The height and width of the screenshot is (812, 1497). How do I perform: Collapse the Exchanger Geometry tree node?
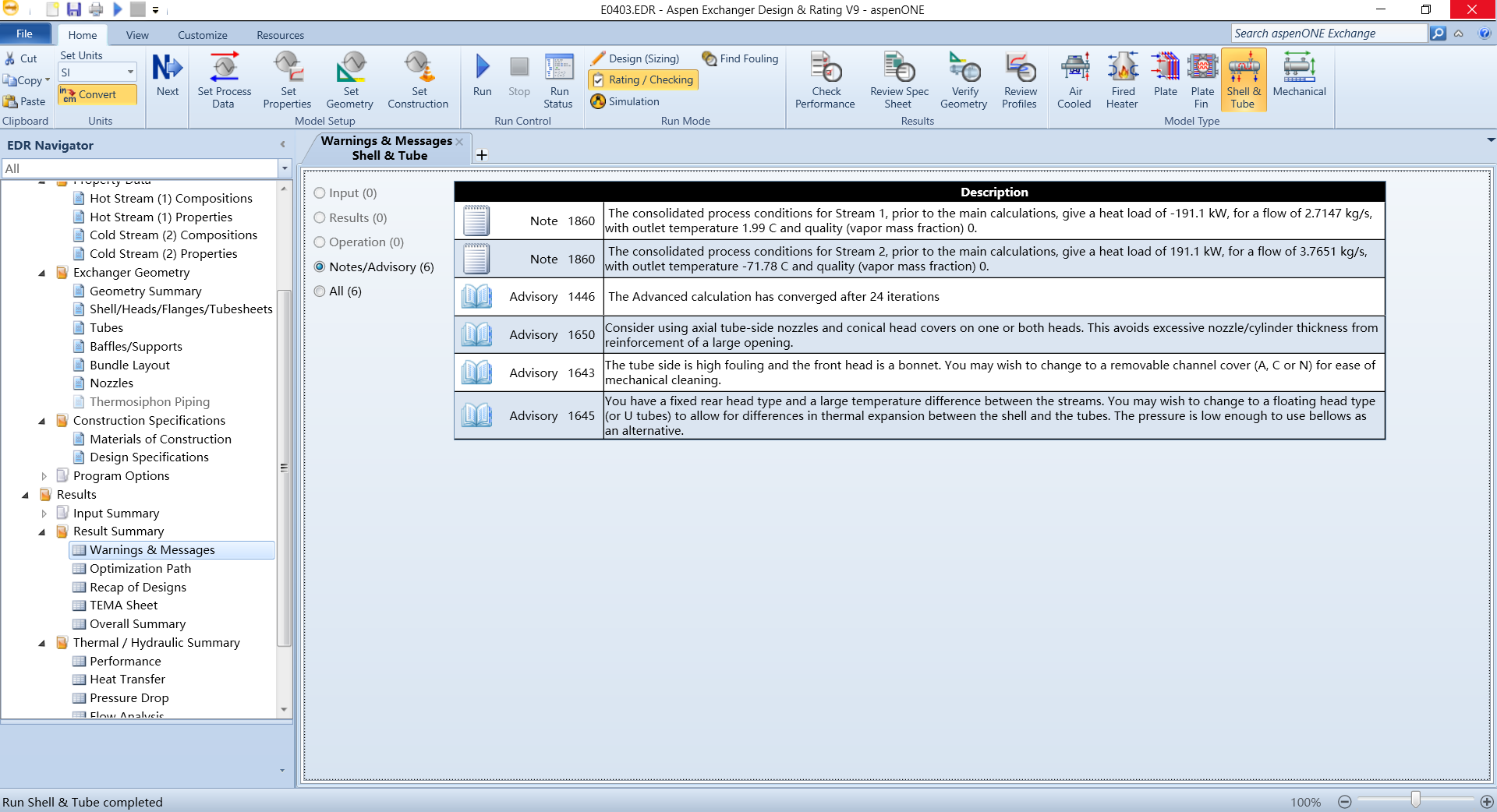[x=42, y=273]
